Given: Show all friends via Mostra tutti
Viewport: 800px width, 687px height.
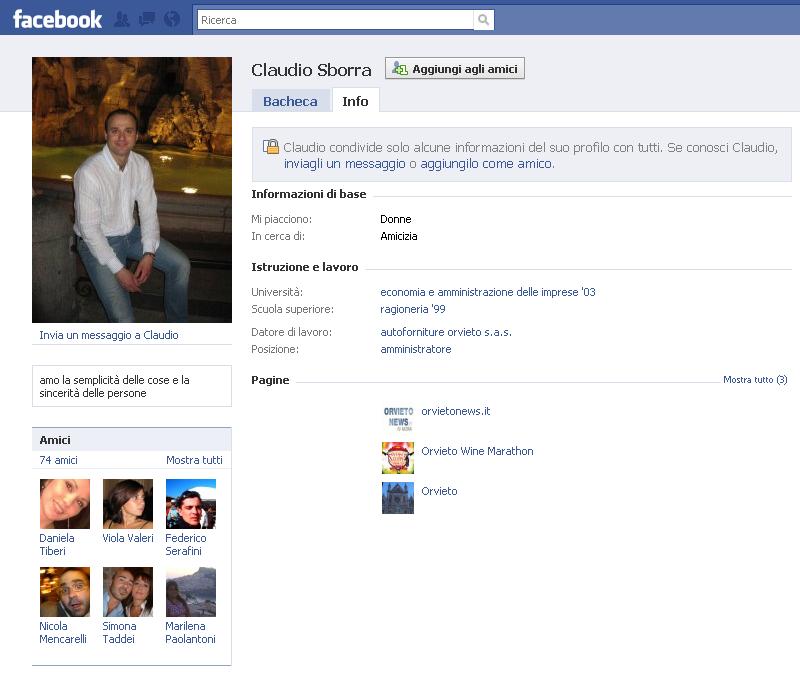Looking at the screenshot, I should point(194,460).
